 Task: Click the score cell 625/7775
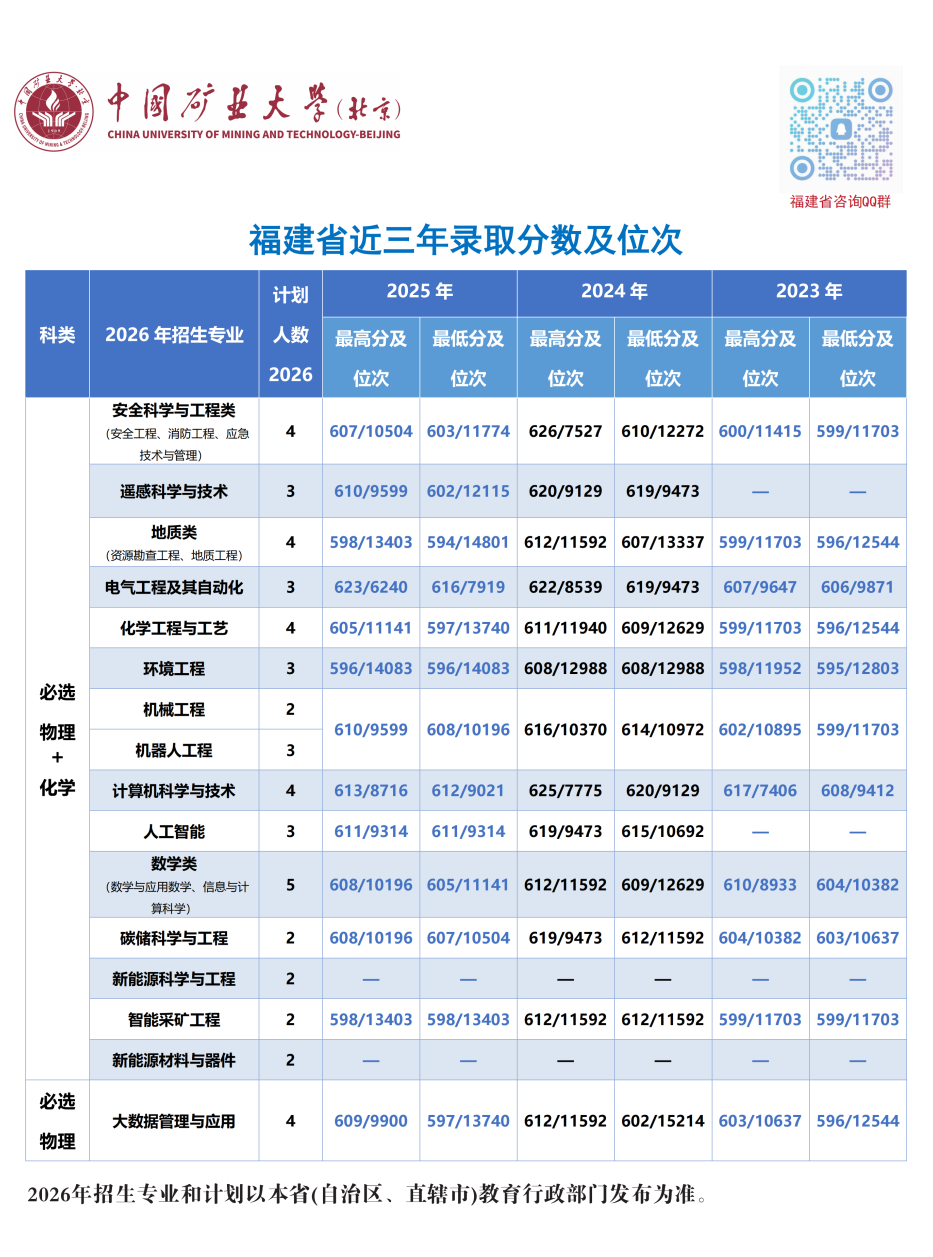566,790
